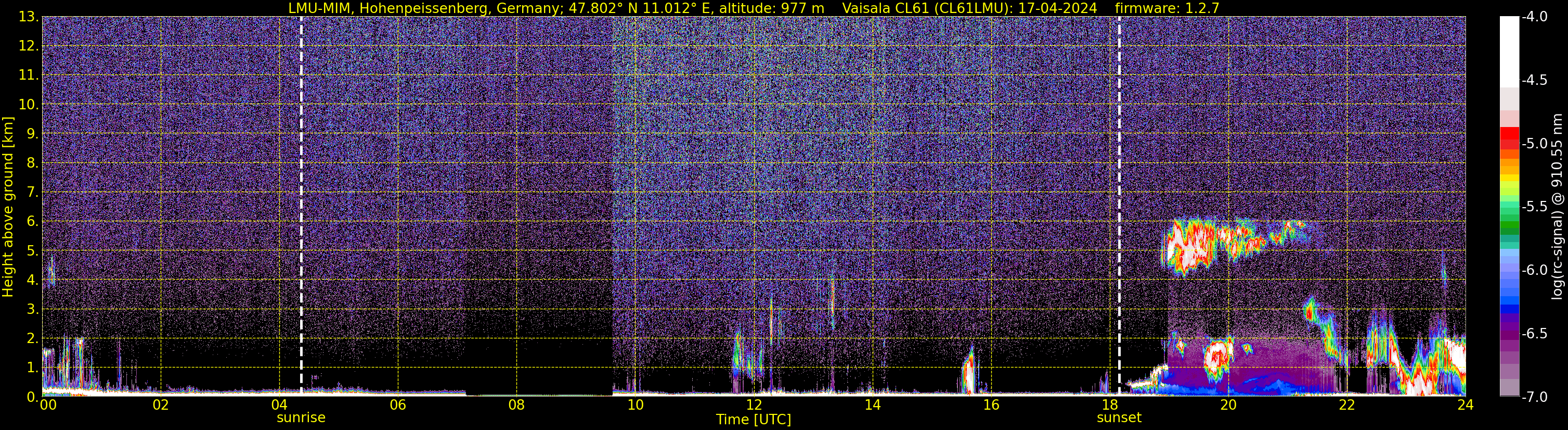The height and width of the screenshot is (430, 1568).
Task: Pick the red segment of the colorbar
Action: point(1509,134)
